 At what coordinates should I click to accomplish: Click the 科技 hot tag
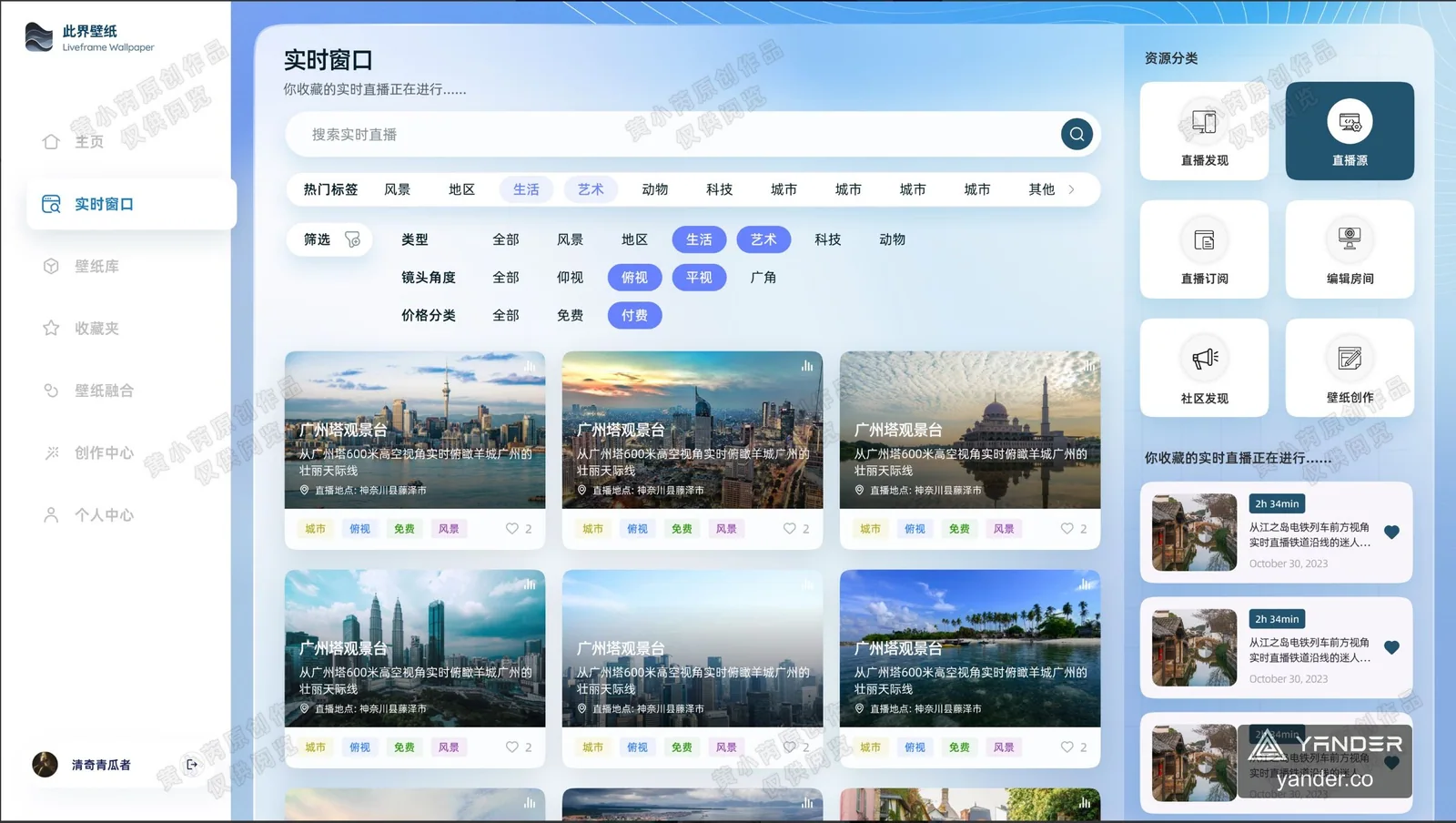point(719,189)
